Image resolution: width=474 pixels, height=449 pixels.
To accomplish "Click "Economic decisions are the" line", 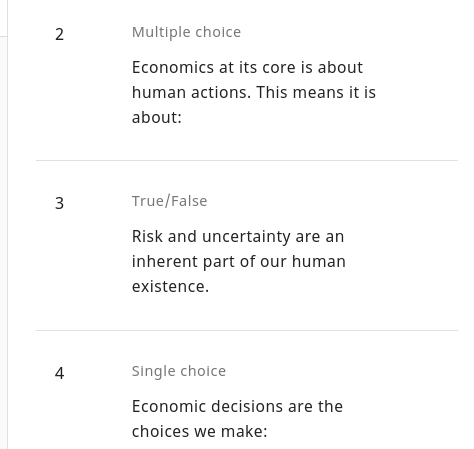I will [237, 407].
